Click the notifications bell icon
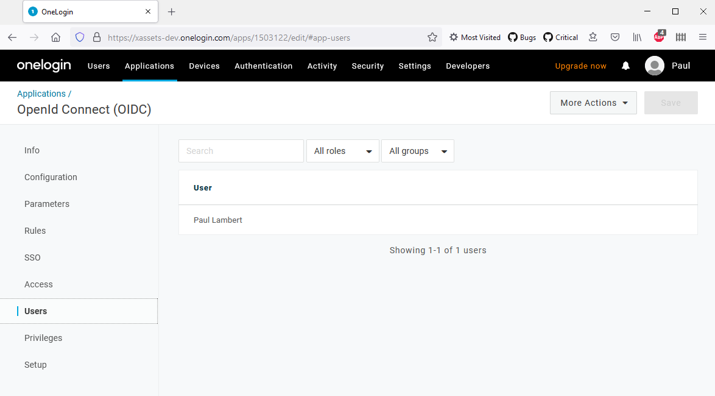This screenshot has height=396, width=715. tap(626, 66)
